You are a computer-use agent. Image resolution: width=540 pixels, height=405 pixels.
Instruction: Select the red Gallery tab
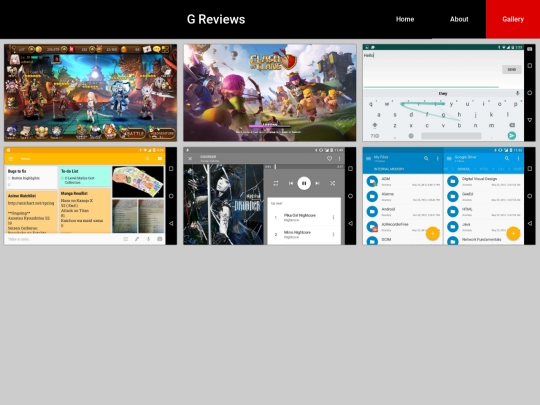pyautogui.click(x=513, y=19)
